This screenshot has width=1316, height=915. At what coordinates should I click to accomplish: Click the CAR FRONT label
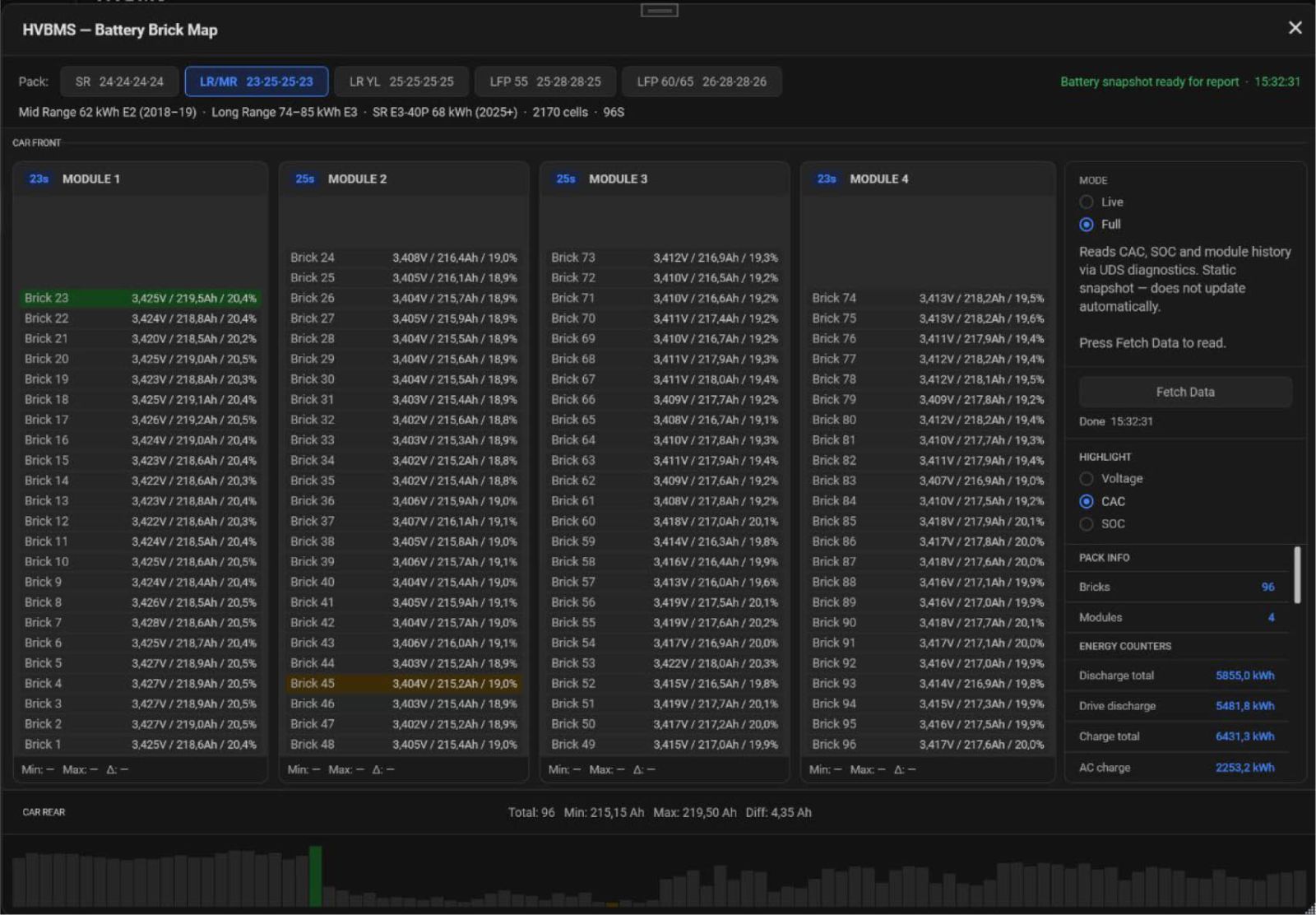36,142
